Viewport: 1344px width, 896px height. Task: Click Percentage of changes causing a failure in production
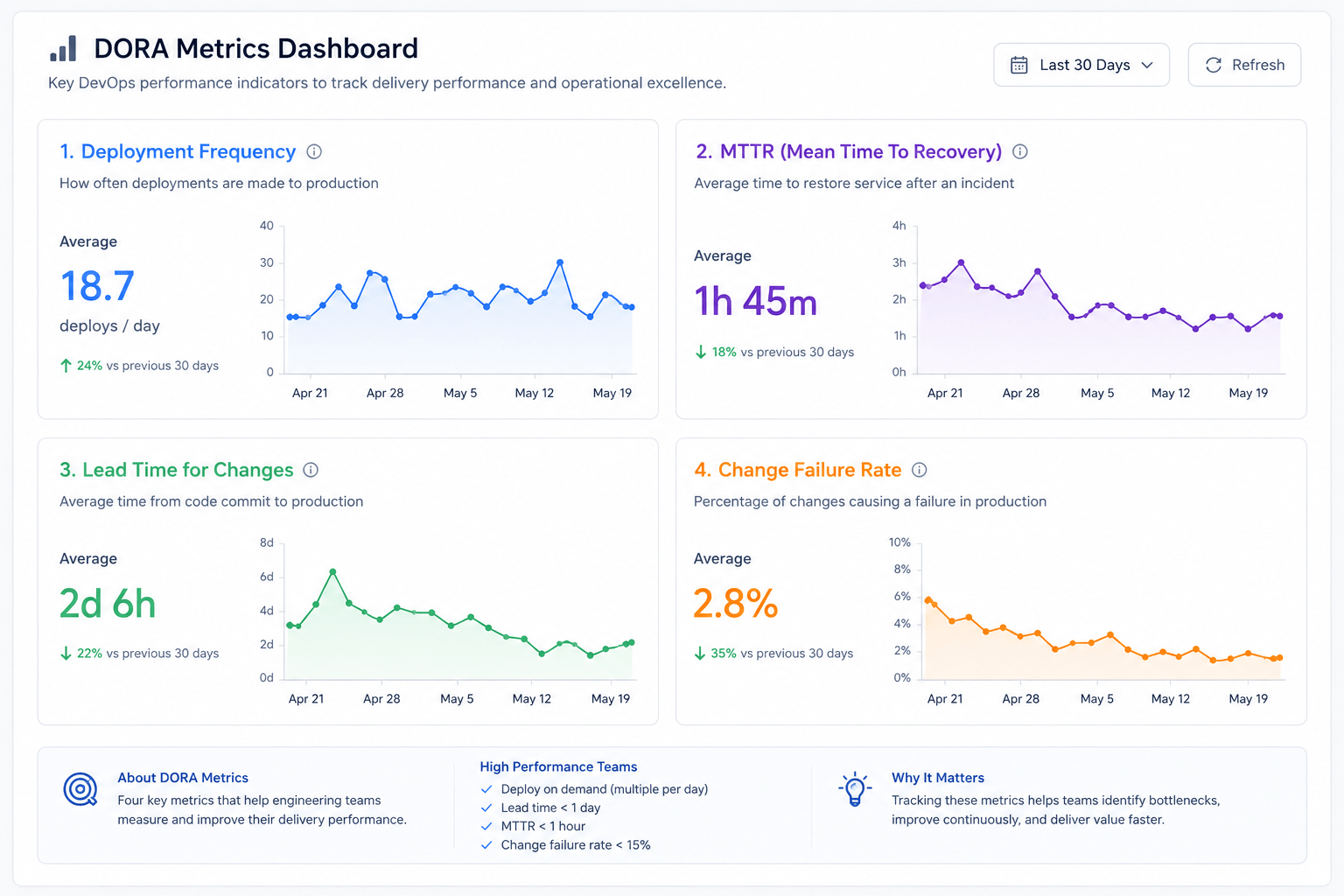(x=870, y=501)
